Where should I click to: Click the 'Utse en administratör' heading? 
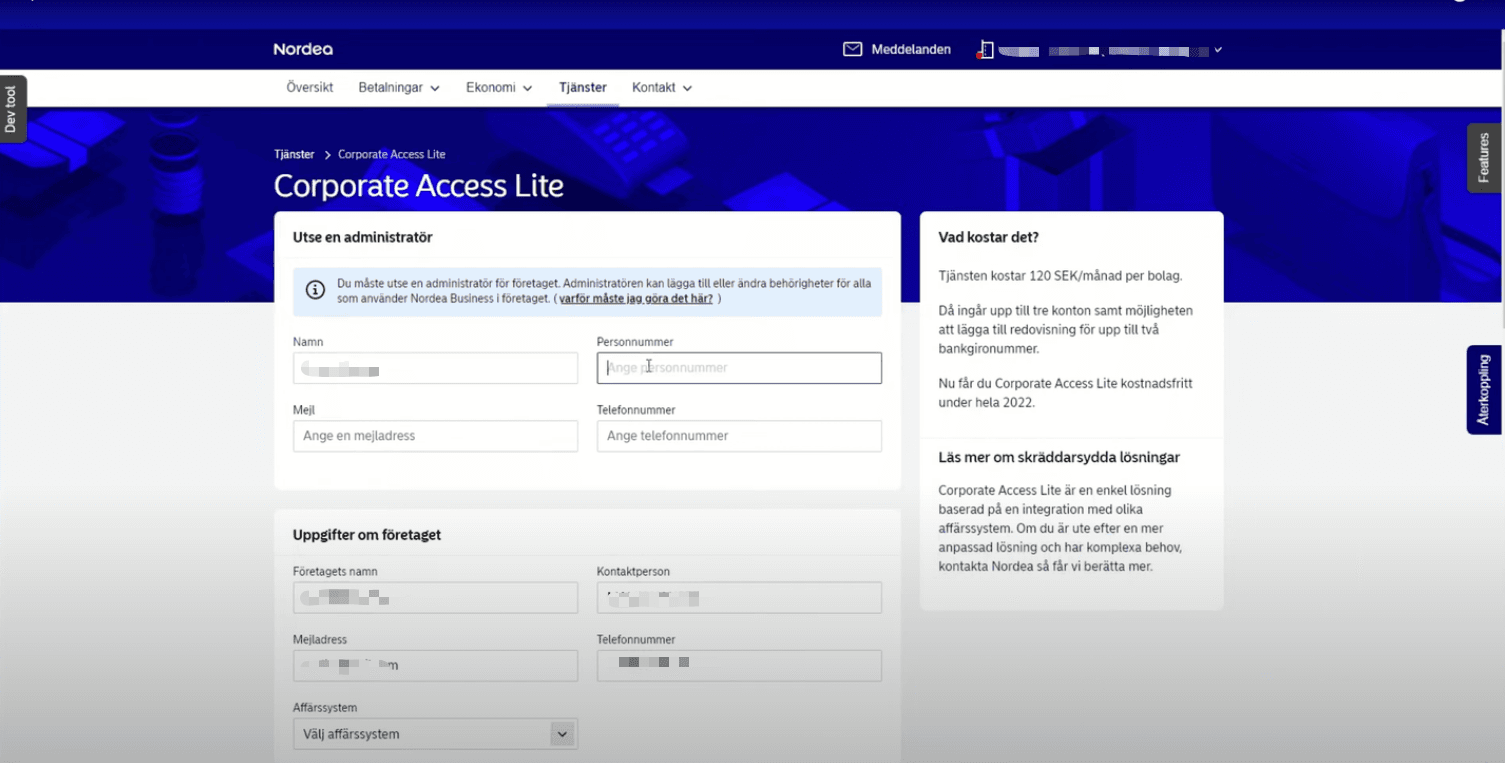click(362, 238)
